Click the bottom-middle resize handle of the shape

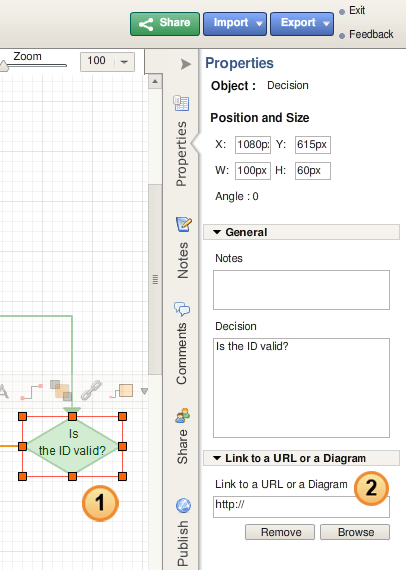coord(72,476)
